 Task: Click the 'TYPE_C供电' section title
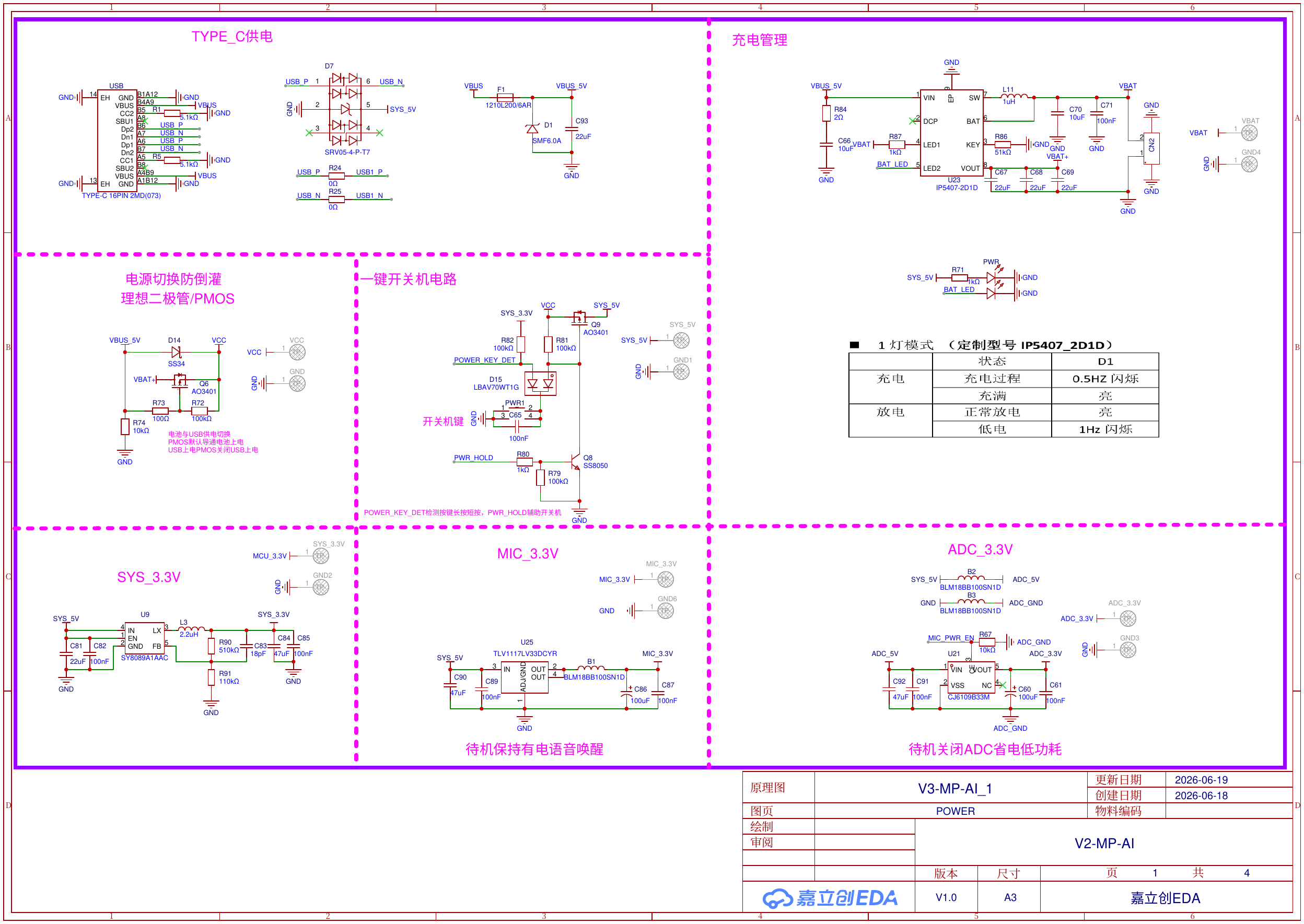[232, 37]
